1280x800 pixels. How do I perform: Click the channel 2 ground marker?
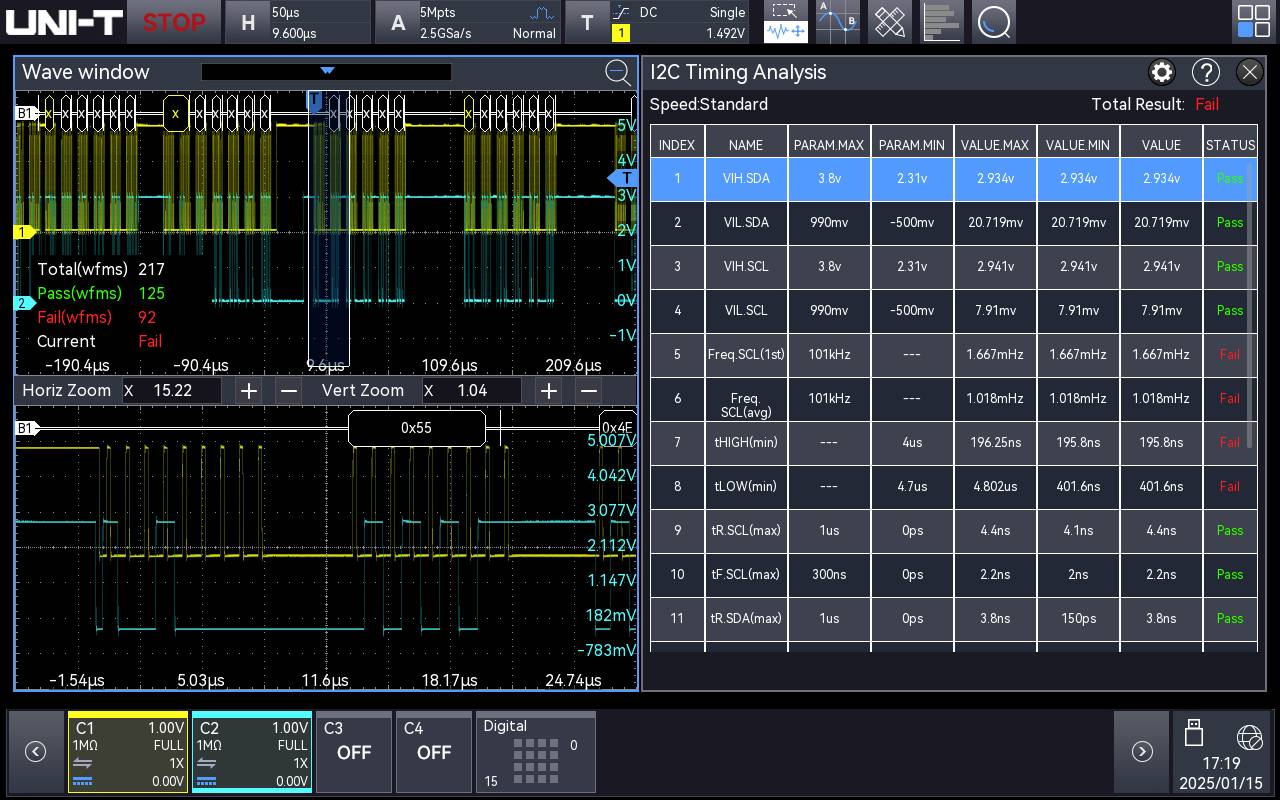[x=24, y=303]
